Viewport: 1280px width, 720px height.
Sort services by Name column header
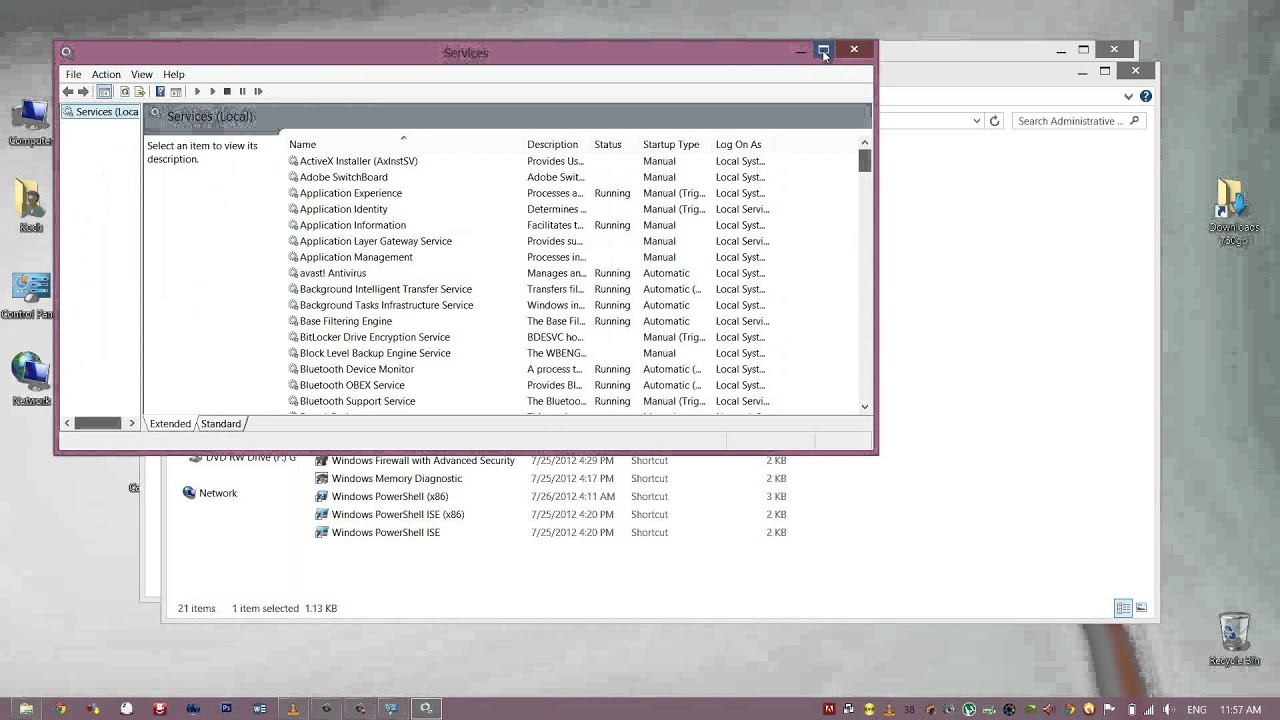click(302, 145)
